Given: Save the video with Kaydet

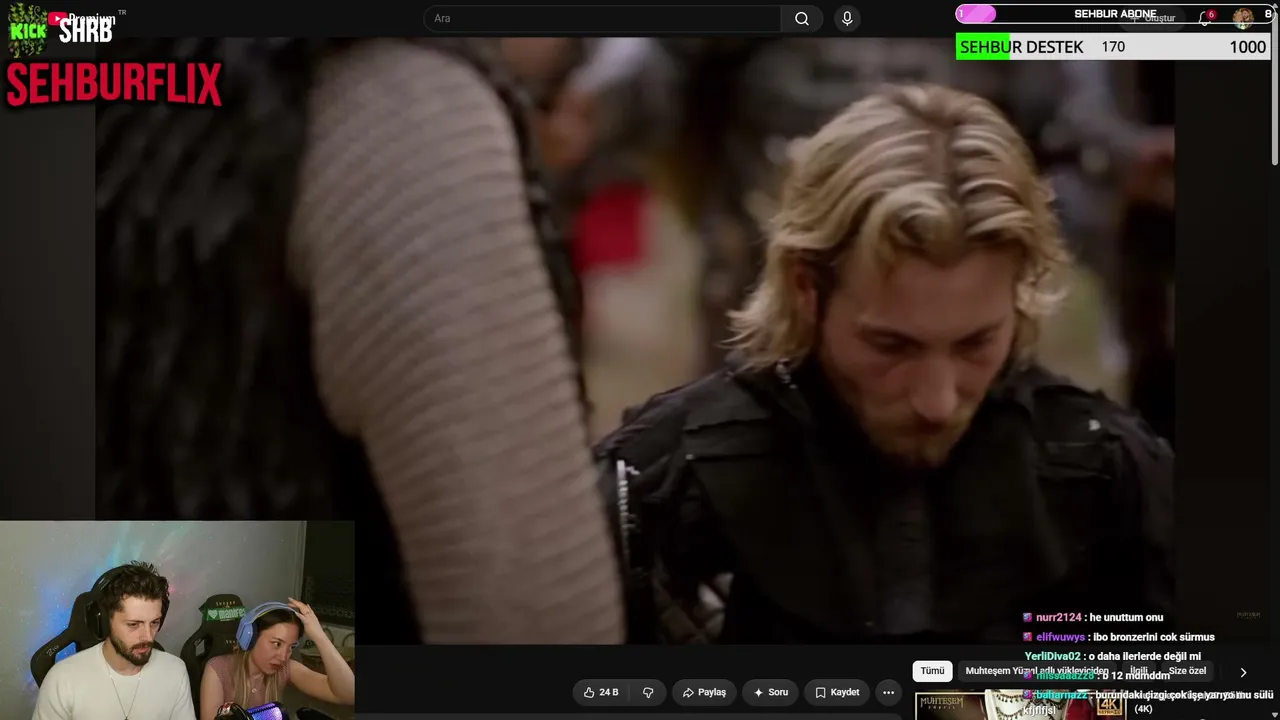Looking at the screenshot, I should click(837, 692).
